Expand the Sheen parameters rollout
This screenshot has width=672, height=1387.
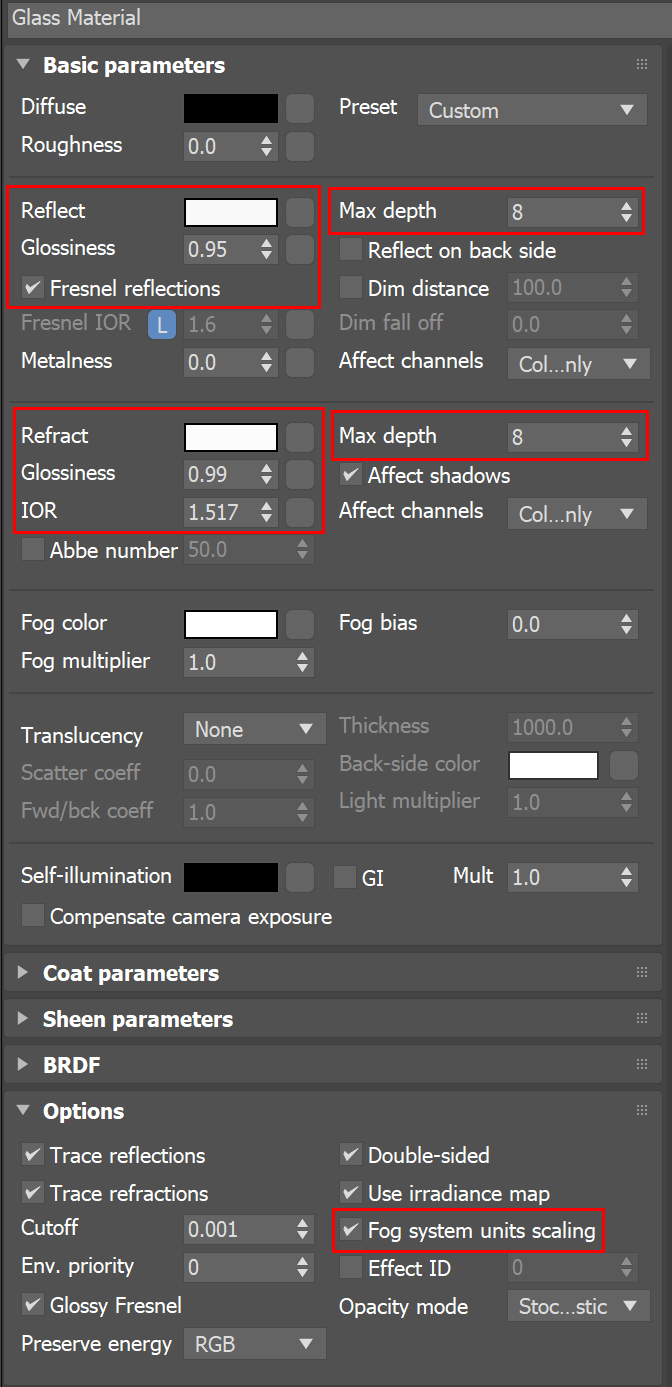pos(137,1019)
